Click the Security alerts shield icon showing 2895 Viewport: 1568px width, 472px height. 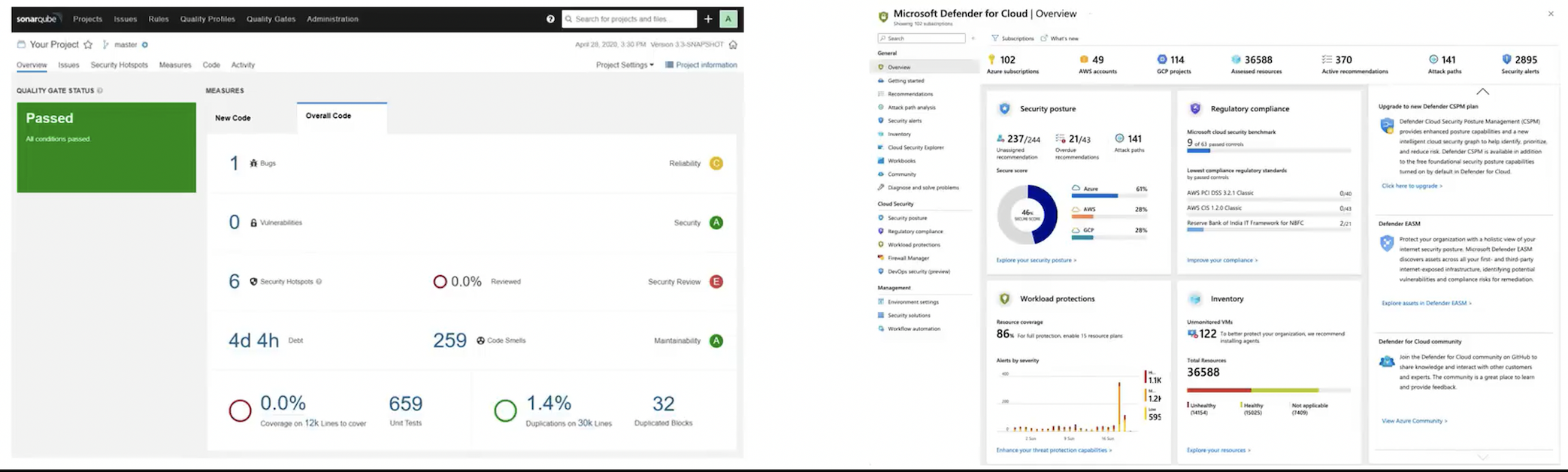coord(1506,59)
